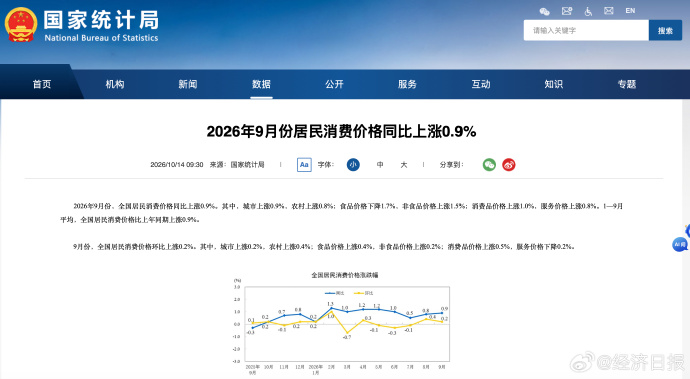The image size is (690, 379).
Task: Open the 知识 menu item
Action: (x=554, y=84)
